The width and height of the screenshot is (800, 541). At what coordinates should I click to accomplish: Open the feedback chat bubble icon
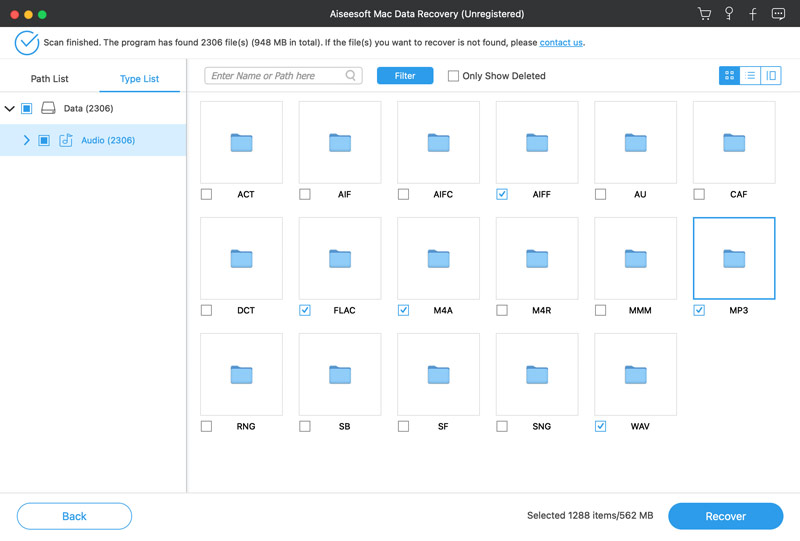pos(778,14)
